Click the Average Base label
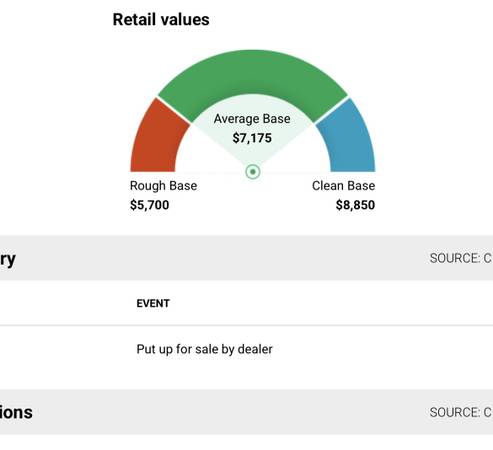The width and height of the screenshot is (493, 450). coord(252,119)
